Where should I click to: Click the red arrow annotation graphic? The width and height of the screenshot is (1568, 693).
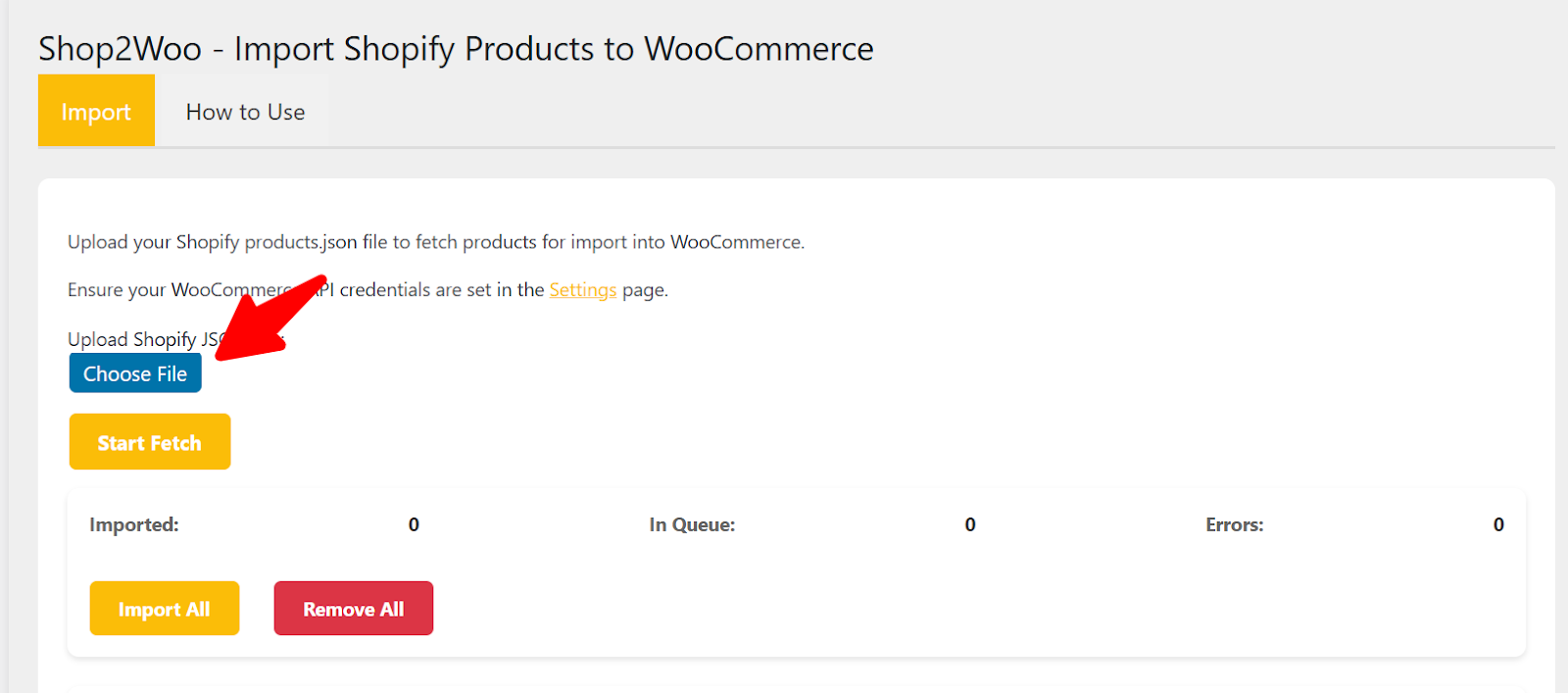(269, 319)
